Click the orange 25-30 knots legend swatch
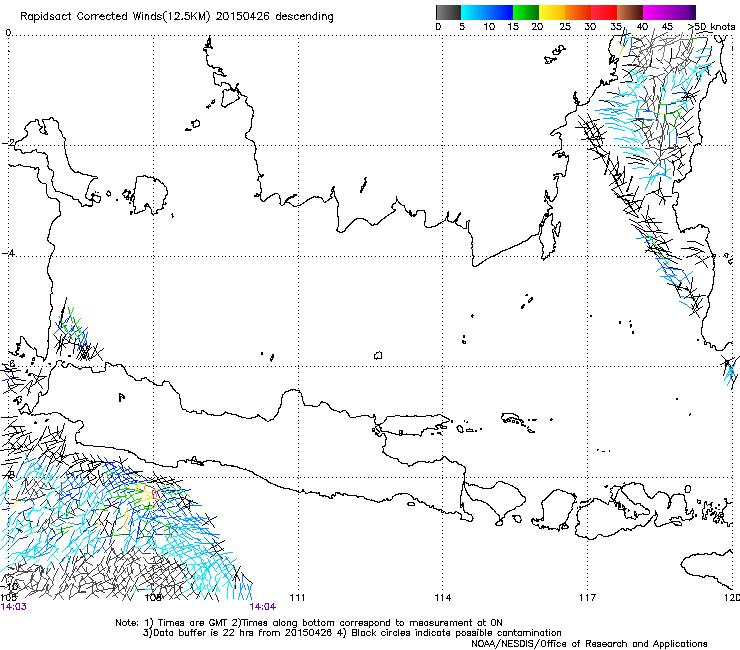 pyautogui.click(x=578, y=12)
